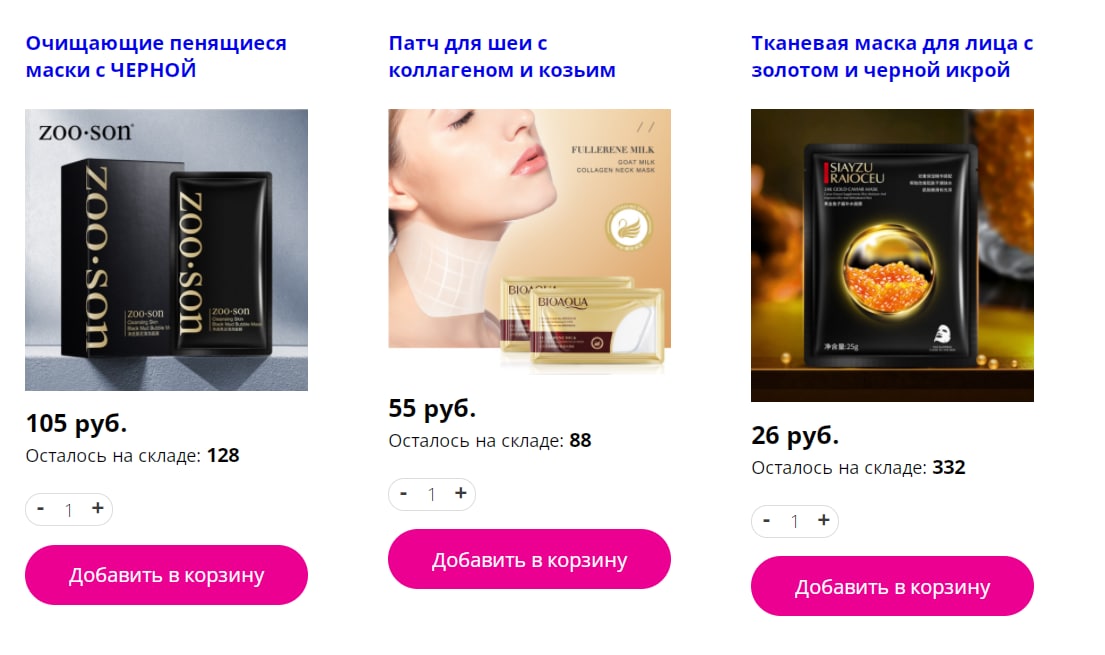
Task: Add the collagen neck patch to cart
Action: click(529, 559)
